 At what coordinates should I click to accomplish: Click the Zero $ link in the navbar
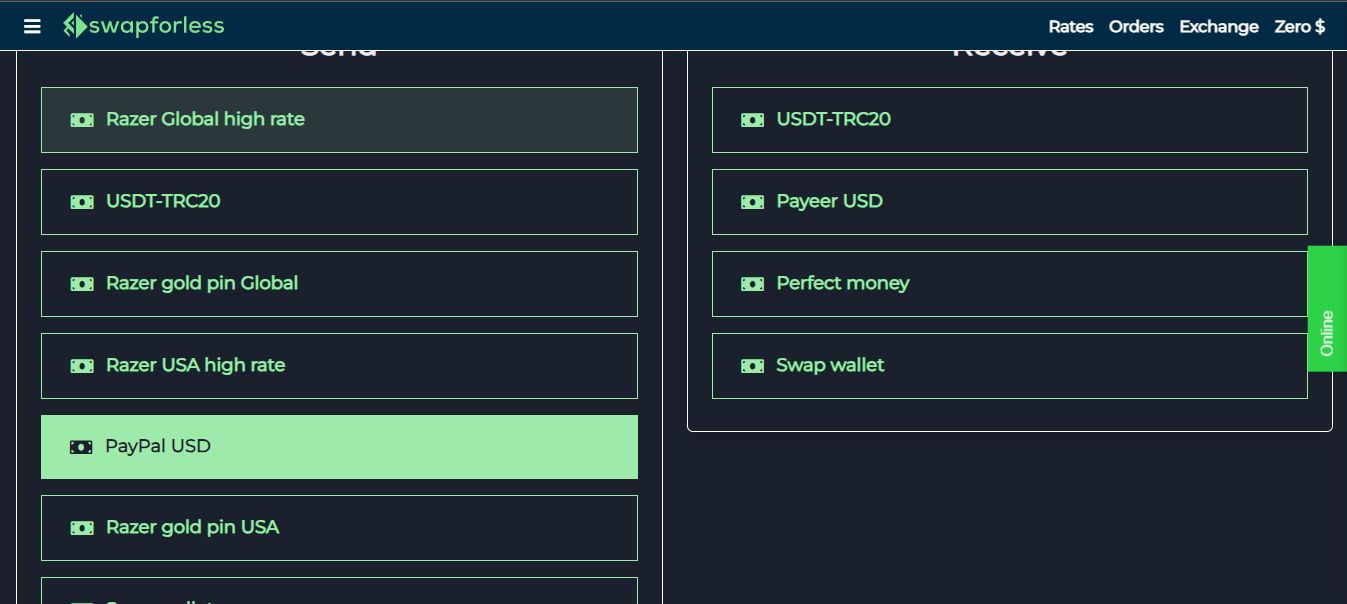click(x=1300, y=27)
